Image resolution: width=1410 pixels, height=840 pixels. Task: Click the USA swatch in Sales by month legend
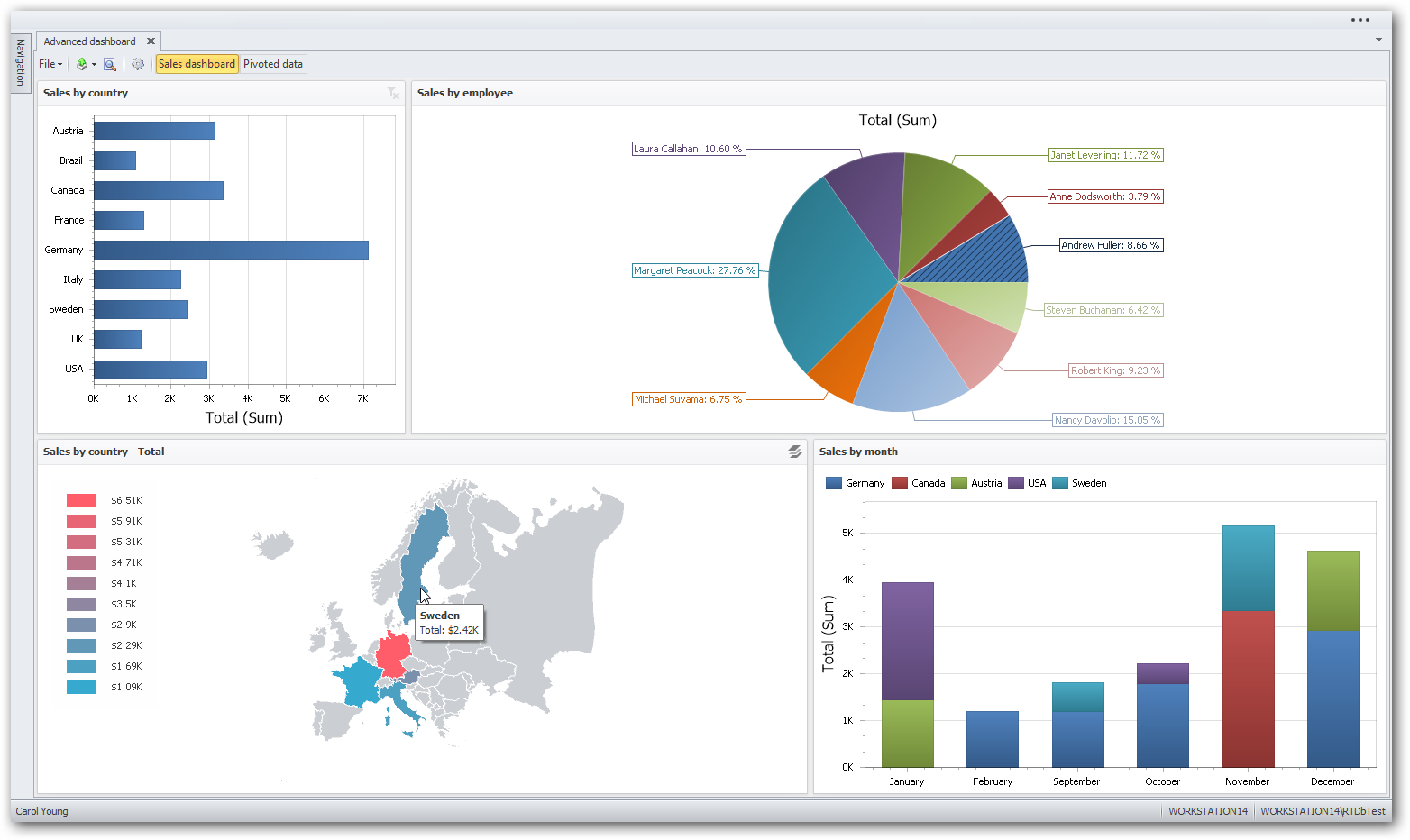1016,483
